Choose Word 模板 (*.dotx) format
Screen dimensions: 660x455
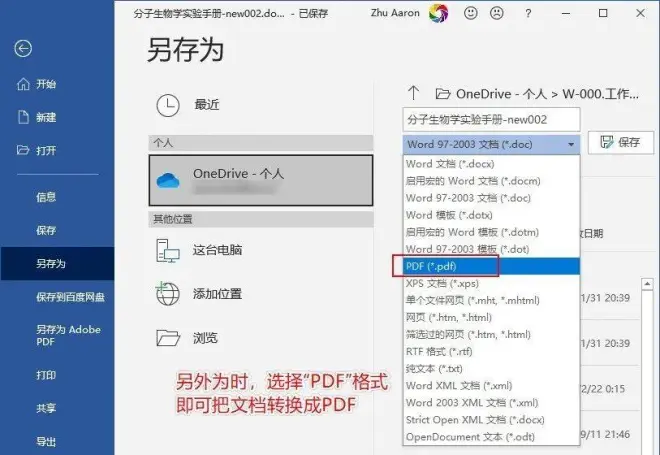tap(491, 215)
